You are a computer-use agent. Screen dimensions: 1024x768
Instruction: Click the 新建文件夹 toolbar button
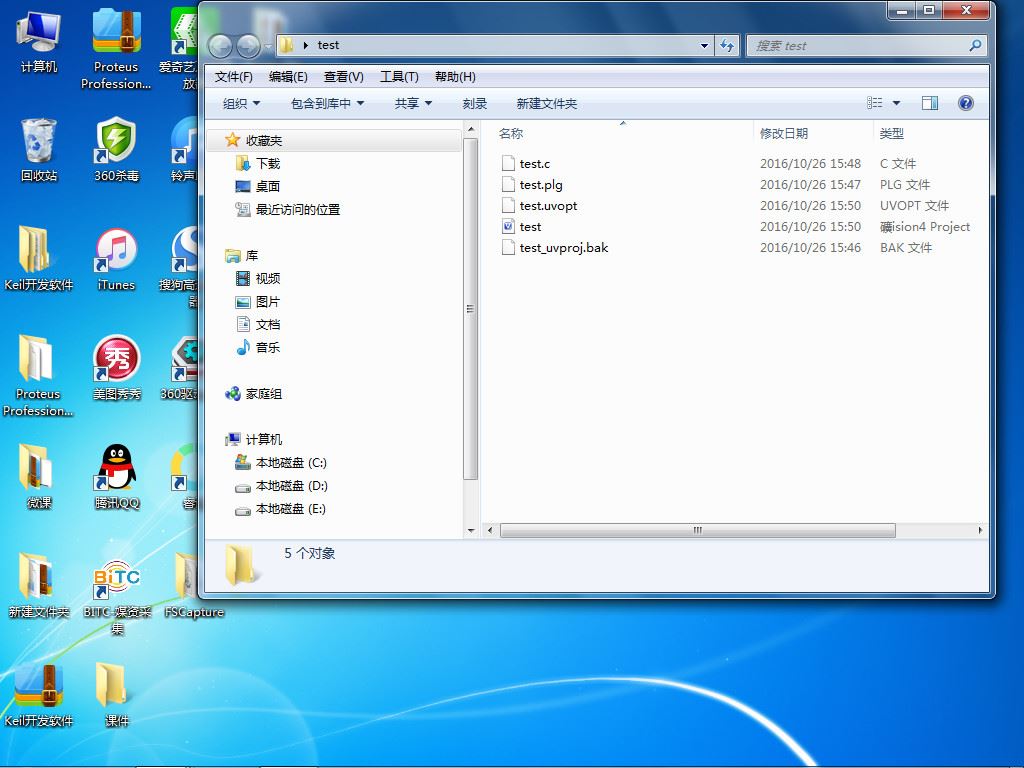click(x=547, y=103)
